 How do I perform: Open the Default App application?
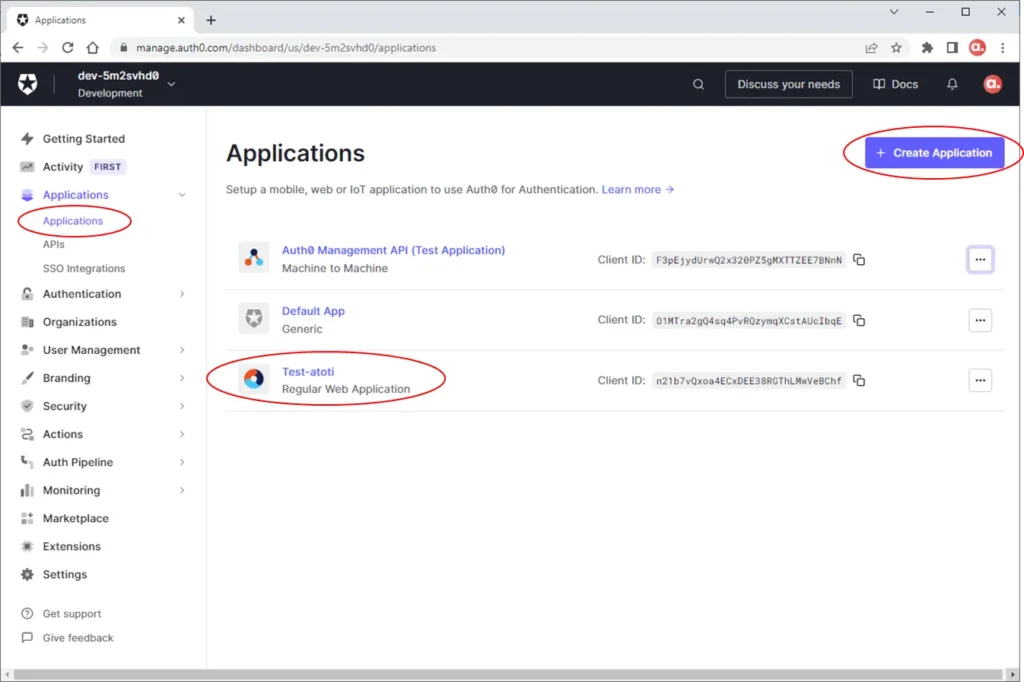313,311
